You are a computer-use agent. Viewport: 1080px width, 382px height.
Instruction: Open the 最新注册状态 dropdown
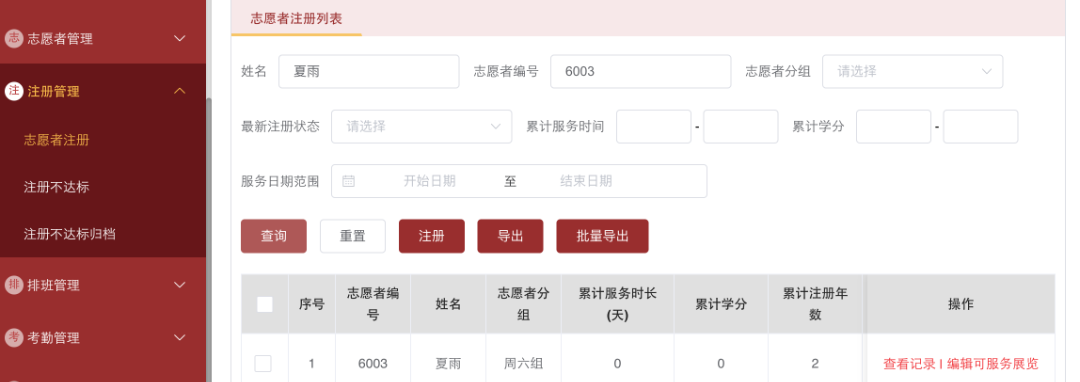(x=422, y=127)
